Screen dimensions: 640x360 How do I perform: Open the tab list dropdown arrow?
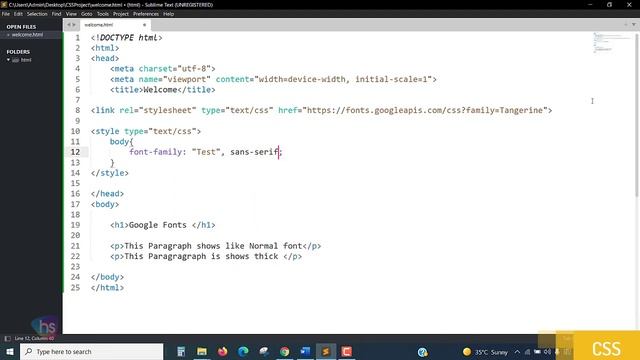click(x=633, y=25)
